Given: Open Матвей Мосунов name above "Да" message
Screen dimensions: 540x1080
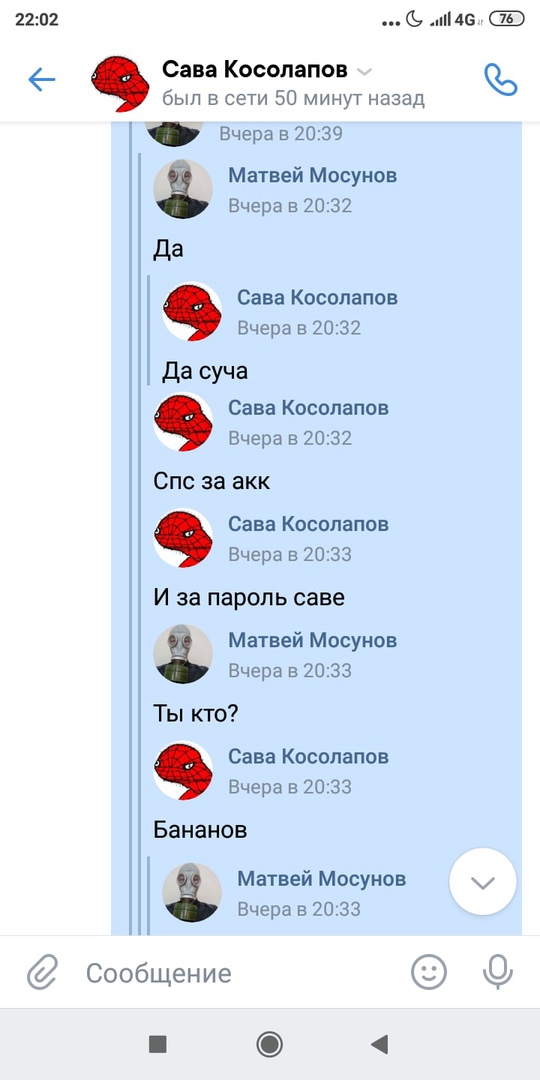Looking at the screenshot, I should click(x=313, y=176).
